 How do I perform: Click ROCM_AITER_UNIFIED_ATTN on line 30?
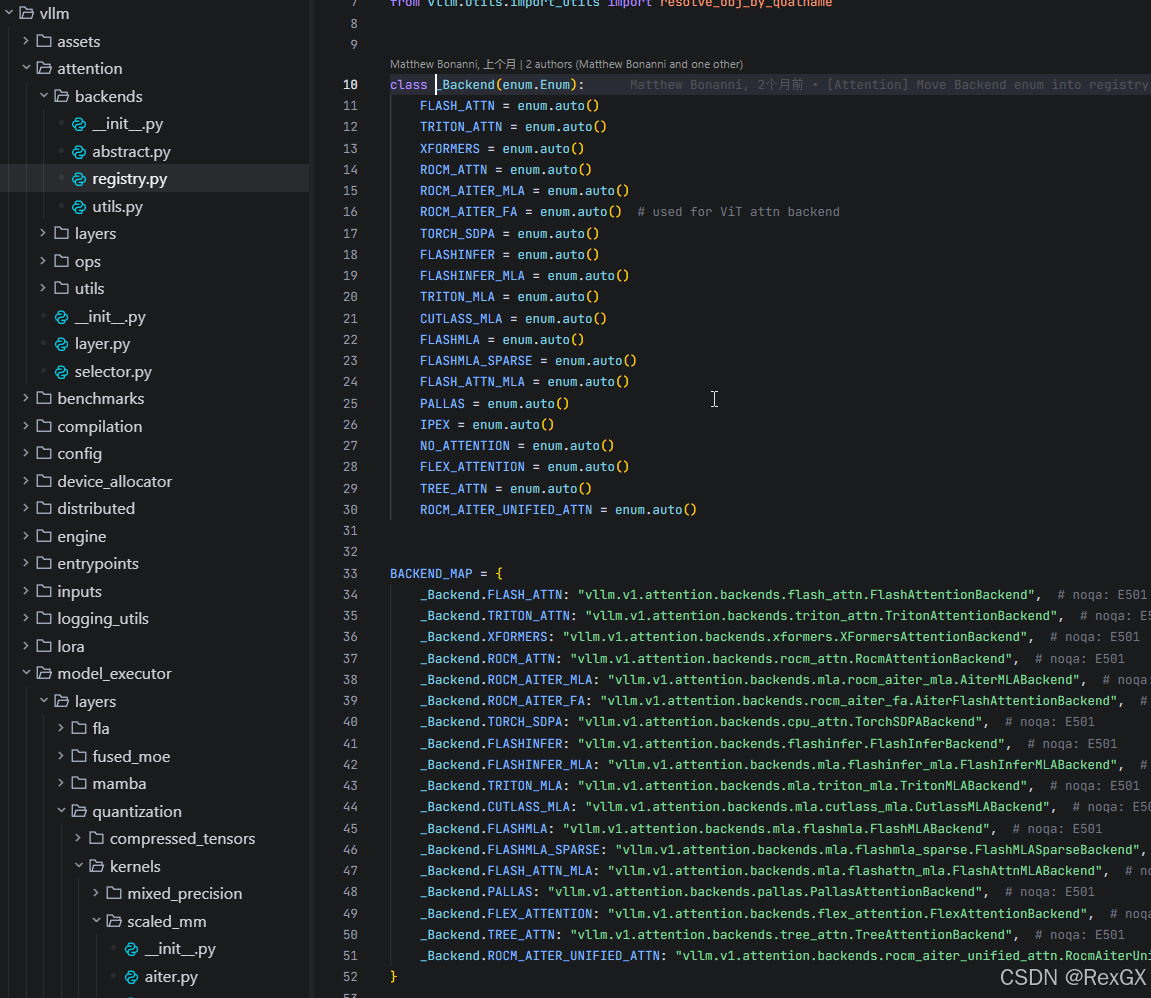506,510
